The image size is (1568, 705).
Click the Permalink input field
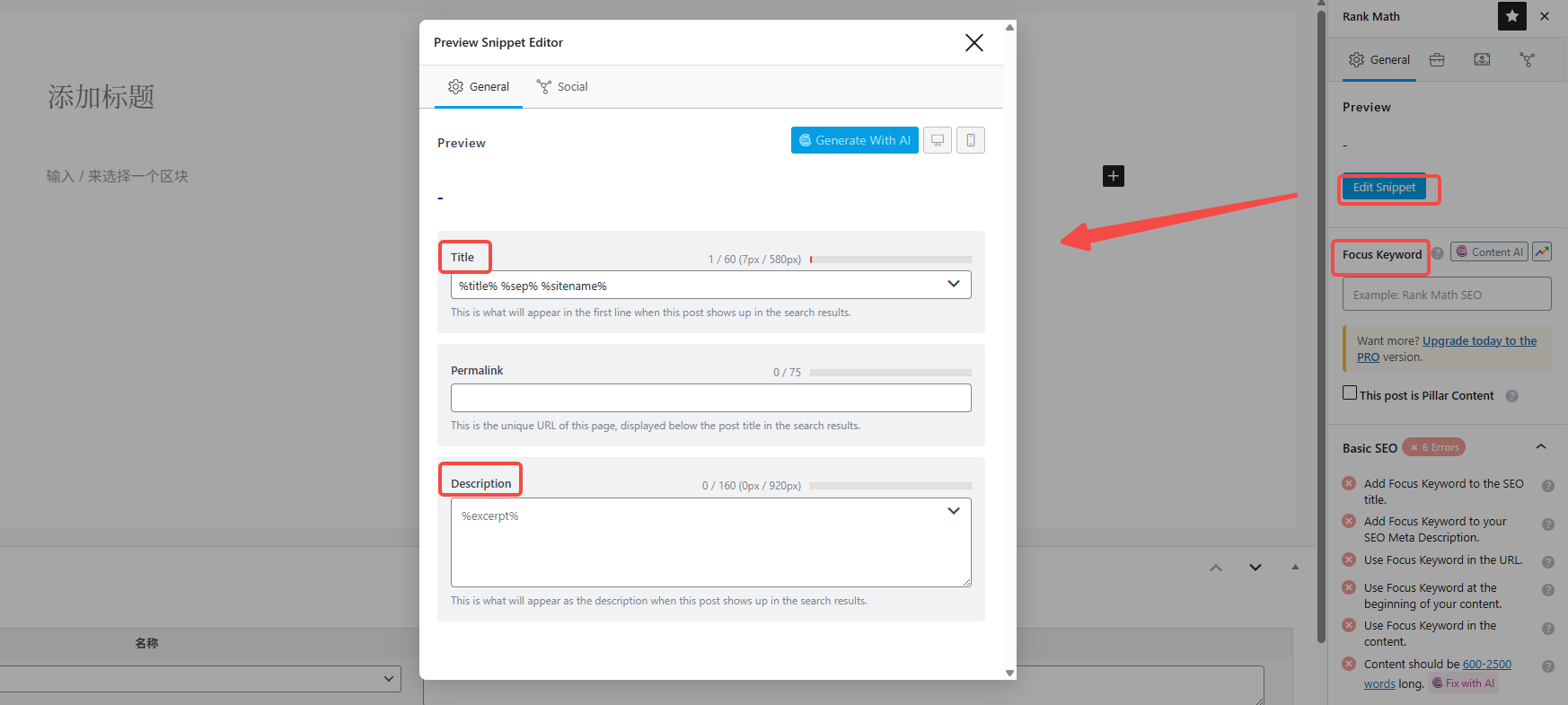pos(710,398)
